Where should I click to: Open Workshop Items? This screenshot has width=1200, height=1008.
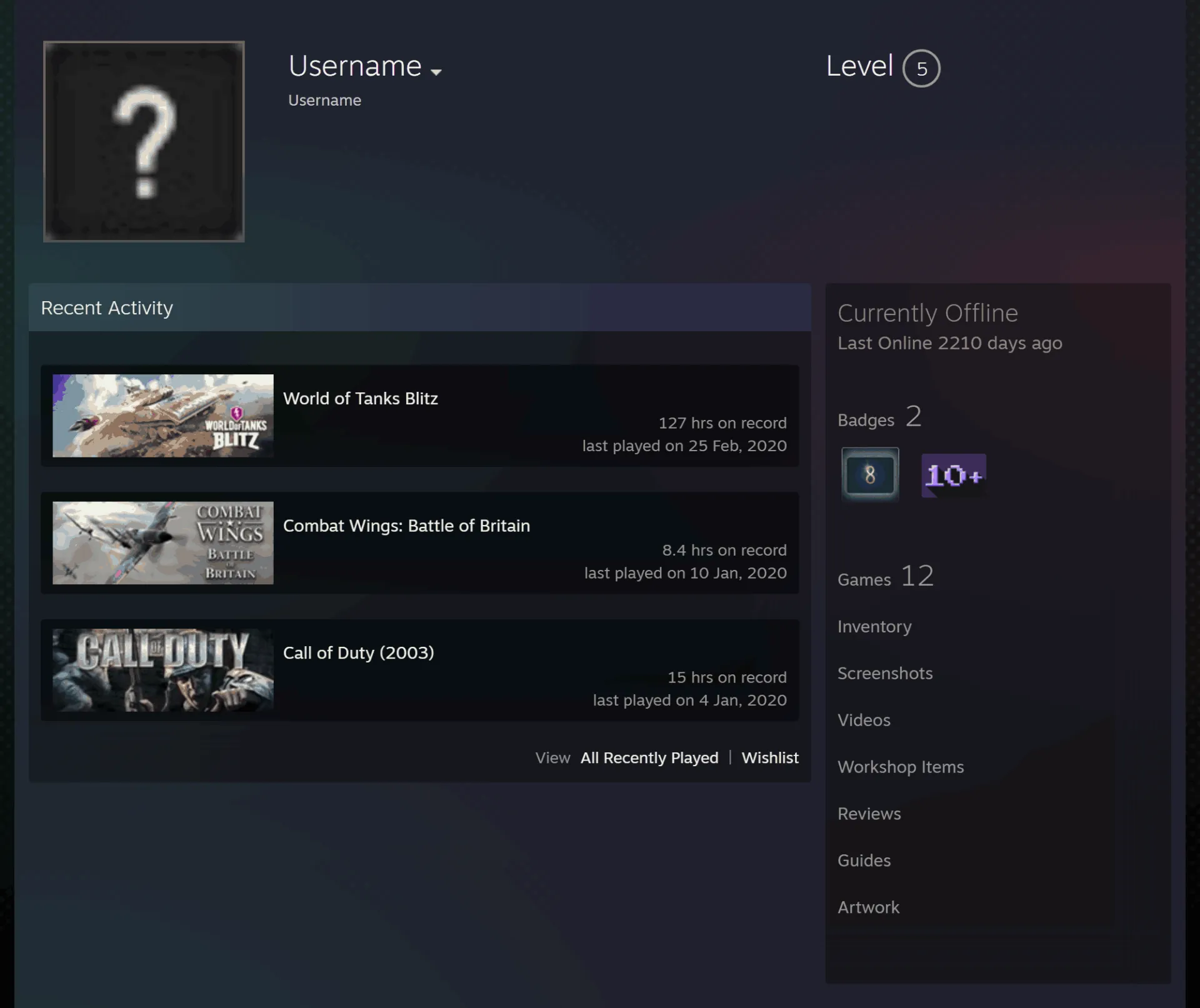click(x=901, y=767)
